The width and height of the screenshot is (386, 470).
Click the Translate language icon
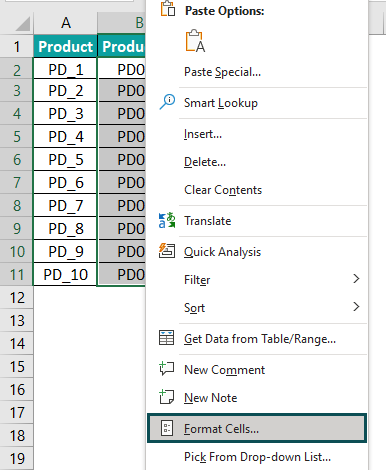(167, 220)
